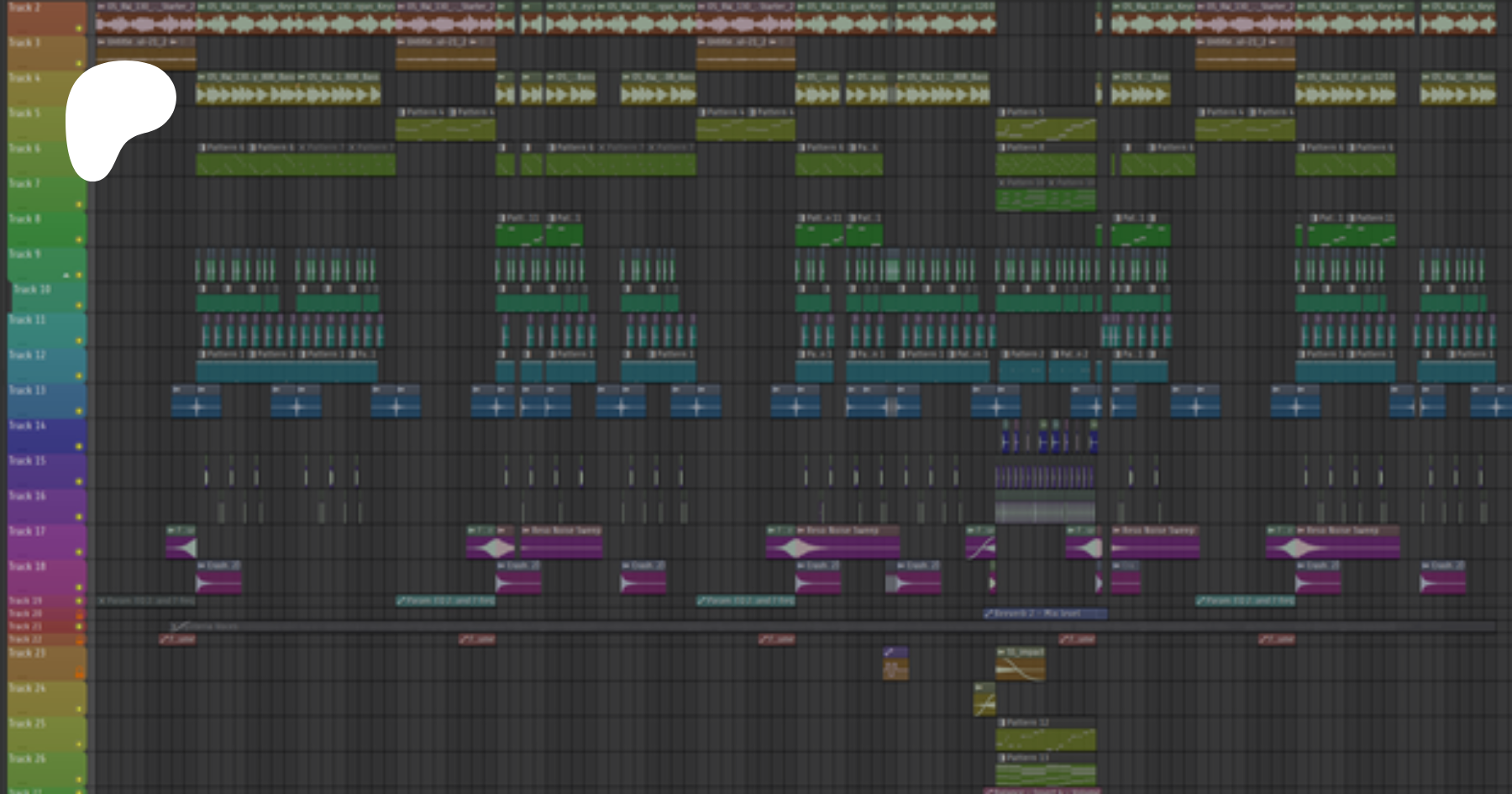1512x794 pixels.
Task: Select the first crash audio clip on Track 18
Action: click(x=219, y=581)
